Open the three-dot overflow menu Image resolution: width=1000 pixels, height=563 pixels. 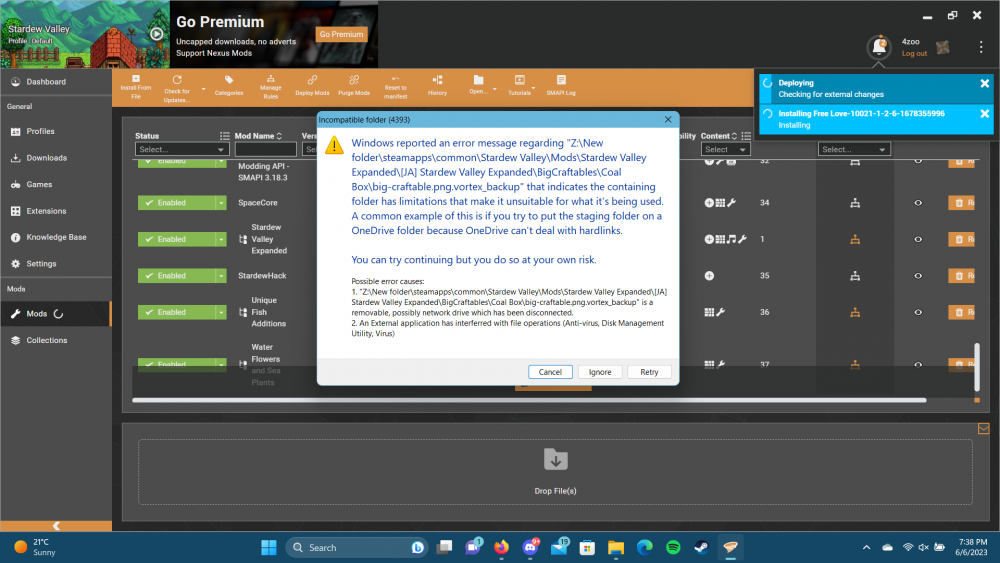(x=981, y=47)
